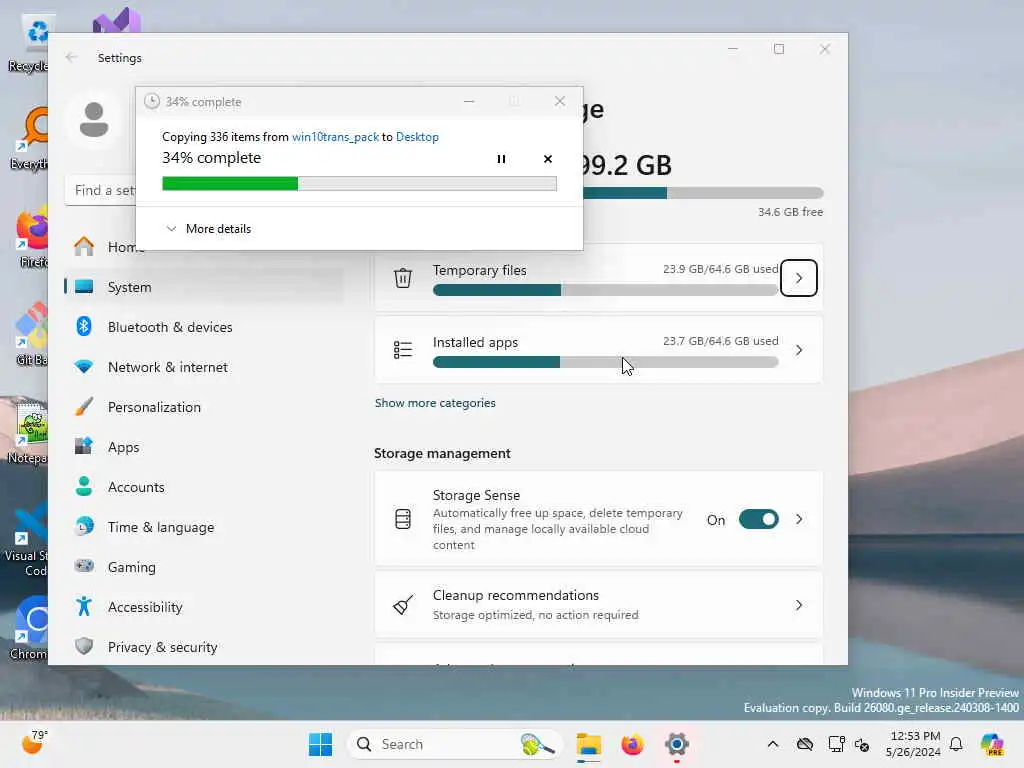Viewport: 1024px width, 768px height.
Task: Open the notification bell icon
Action: (956, 744)
